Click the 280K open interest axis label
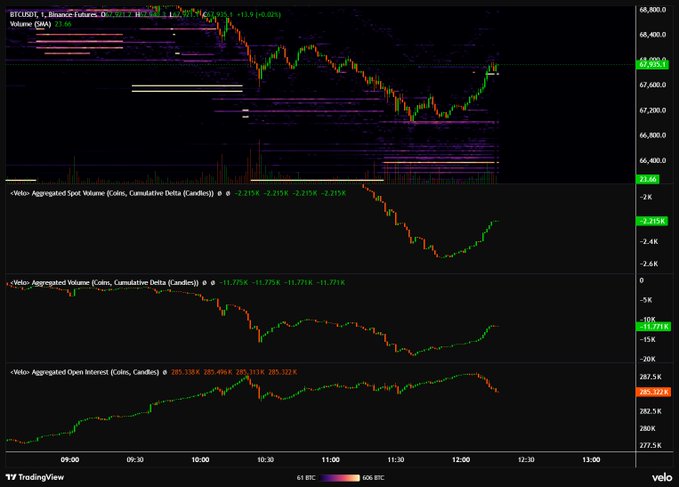Image resolution: width=679 pixels, height=487 pixels. tap(647, 428)
